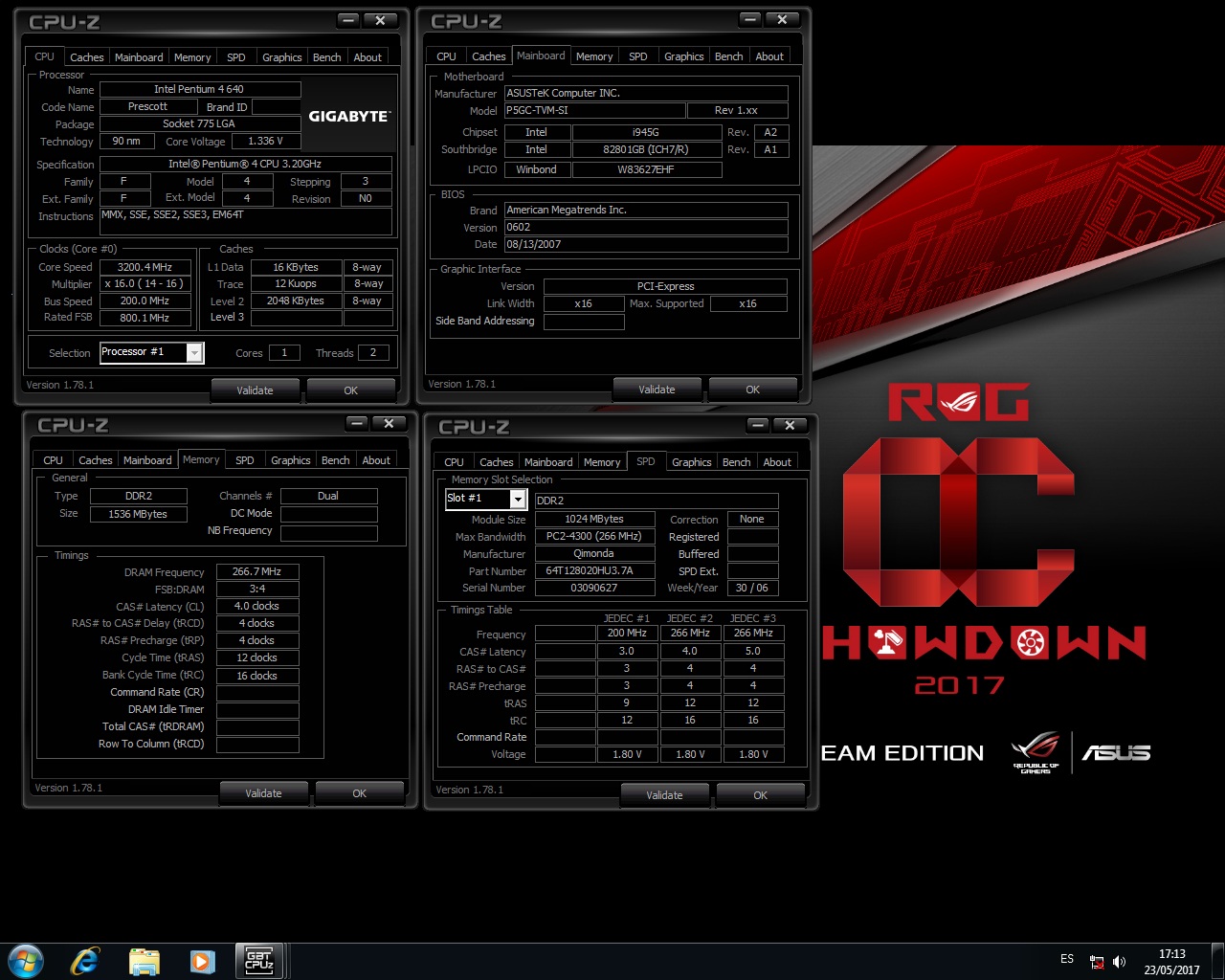Select the BIOS date 08/13/2007
Image resolution: width=1225 pixels, height=980 pixels.
coord(646,244)
